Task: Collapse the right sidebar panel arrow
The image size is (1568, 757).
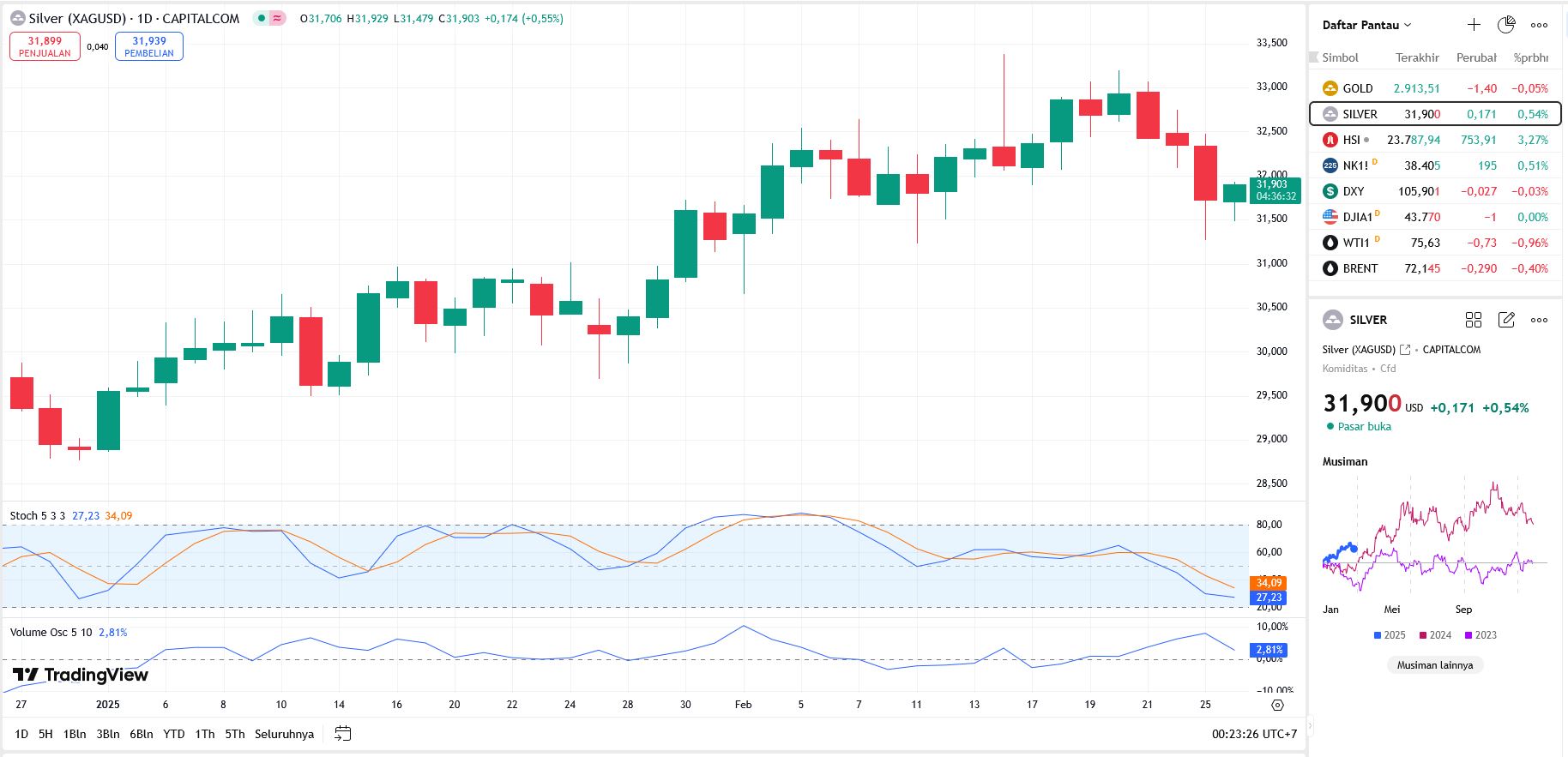Action: click(x=1309, y=726)
